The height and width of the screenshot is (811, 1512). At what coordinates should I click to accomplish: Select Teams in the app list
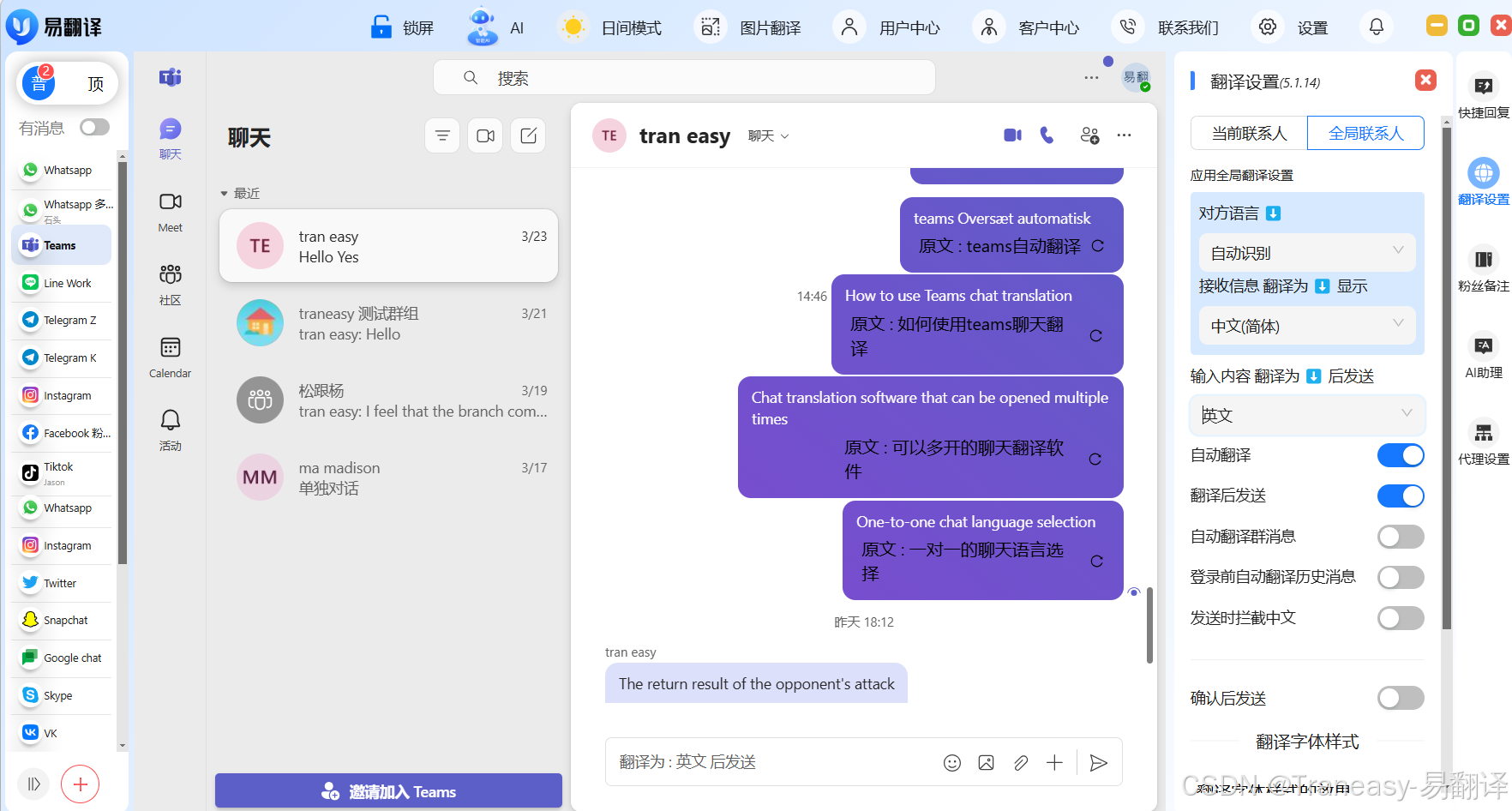pyautogui.click(x=63, y=245)
